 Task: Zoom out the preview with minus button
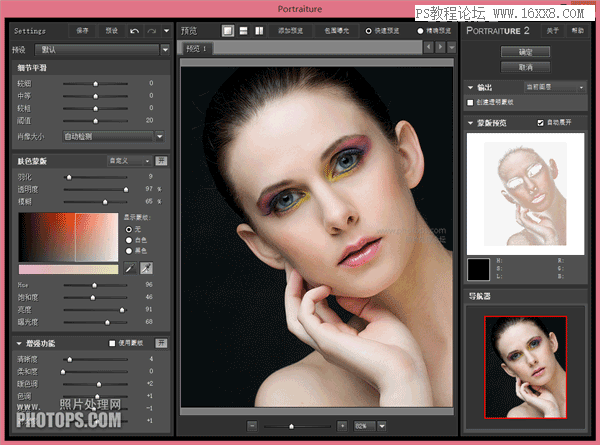(252, 425)
